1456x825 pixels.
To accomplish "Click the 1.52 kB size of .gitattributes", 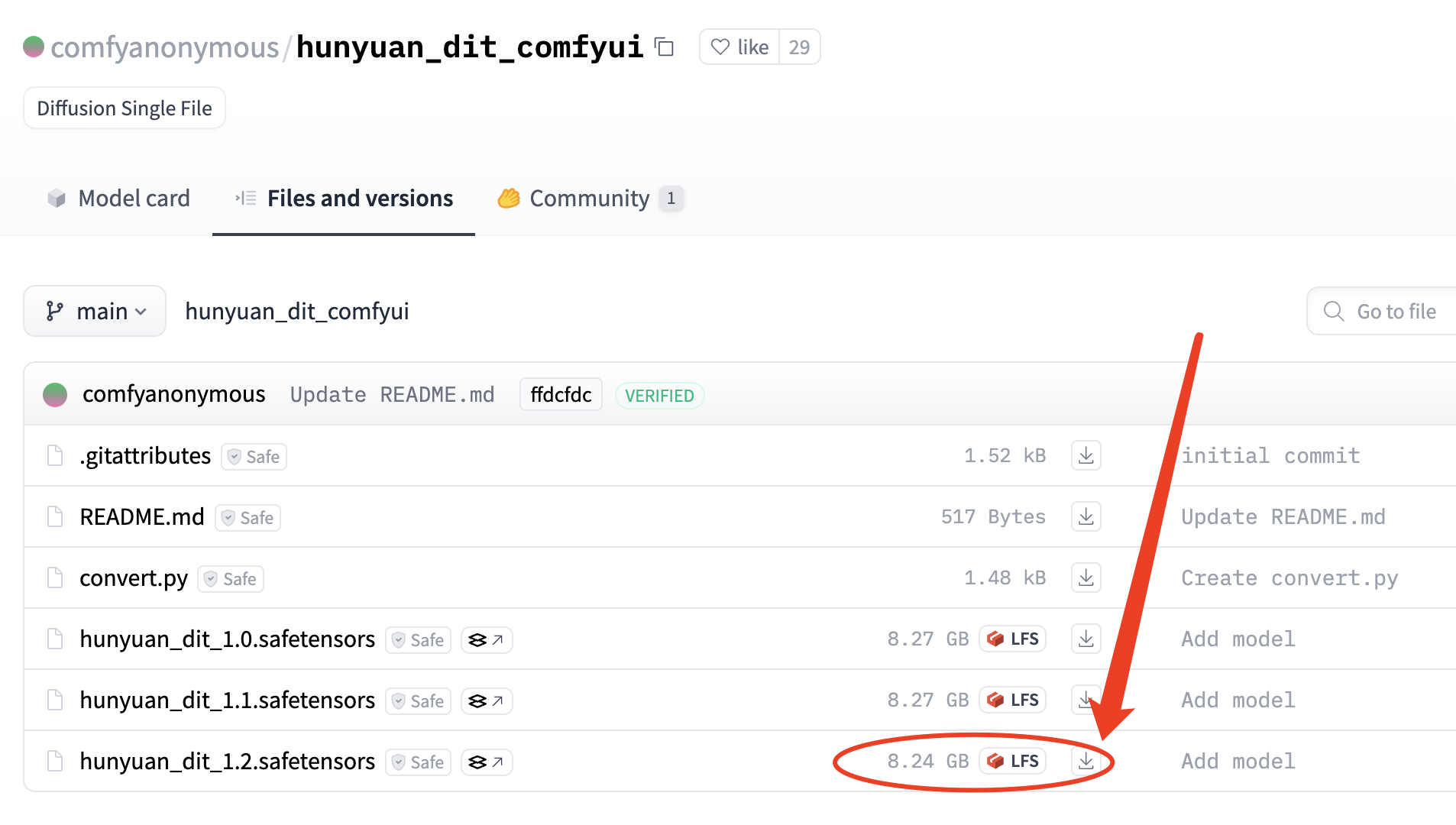I will (x=1005, y=456).
